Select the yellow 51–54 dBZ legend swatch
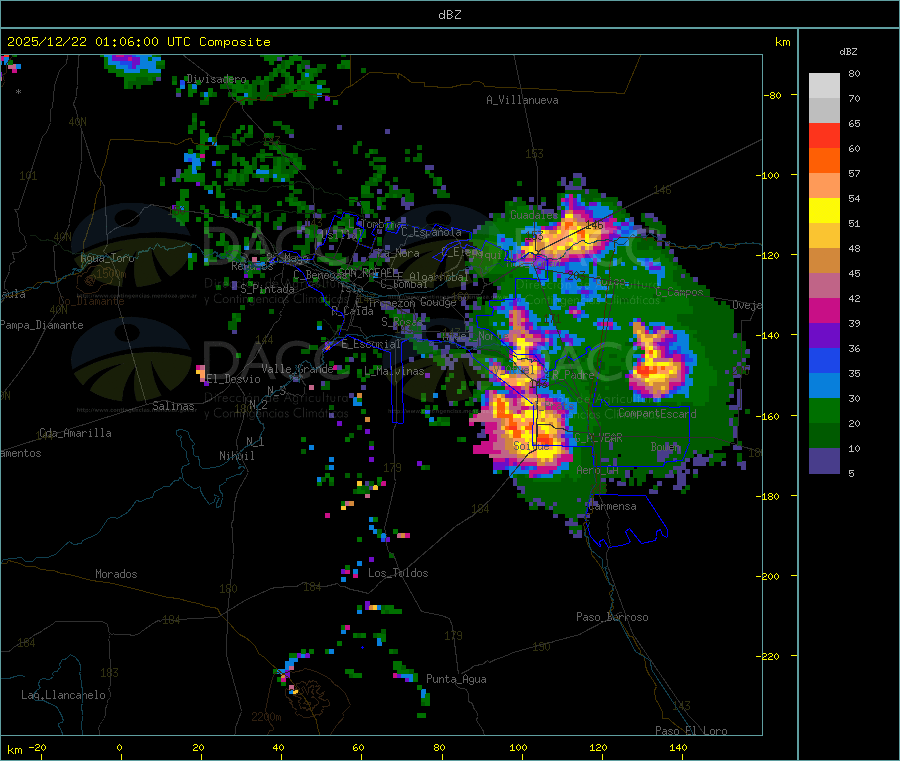The width and height of the screenshot is (900, 761). [x=824, y=211]
